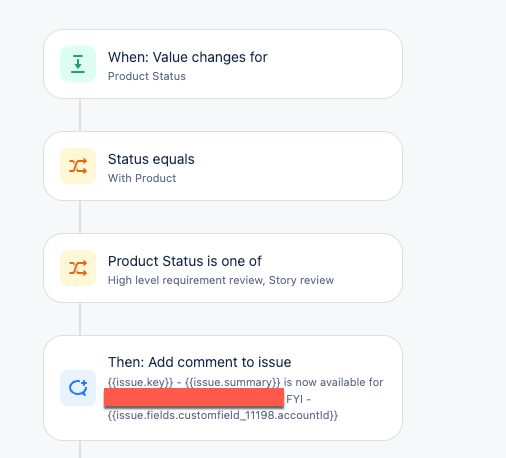The image size is (506, 458).
Task: Click the {{issue.key}} - {{issue.summary}} comment line
Action: point(194,382)
